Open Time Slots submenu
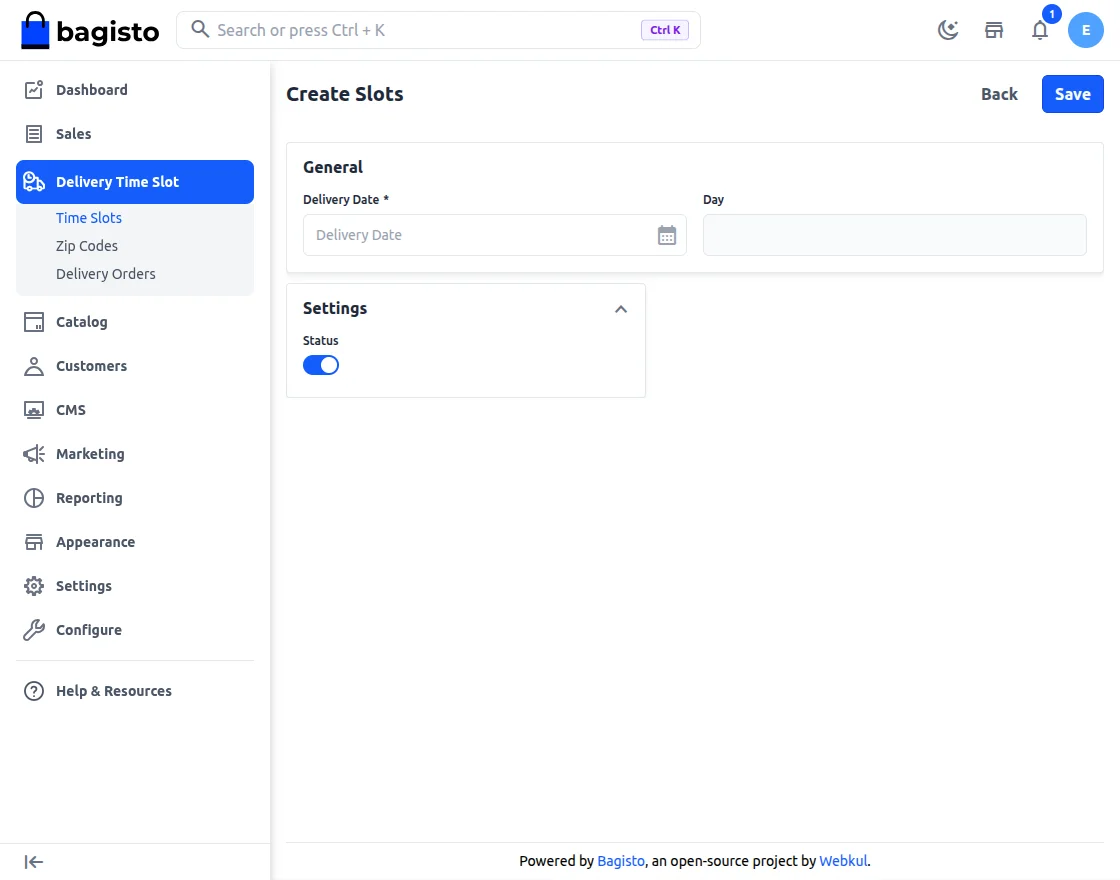Screen dimensions: 1120x880 click(89, 218)
